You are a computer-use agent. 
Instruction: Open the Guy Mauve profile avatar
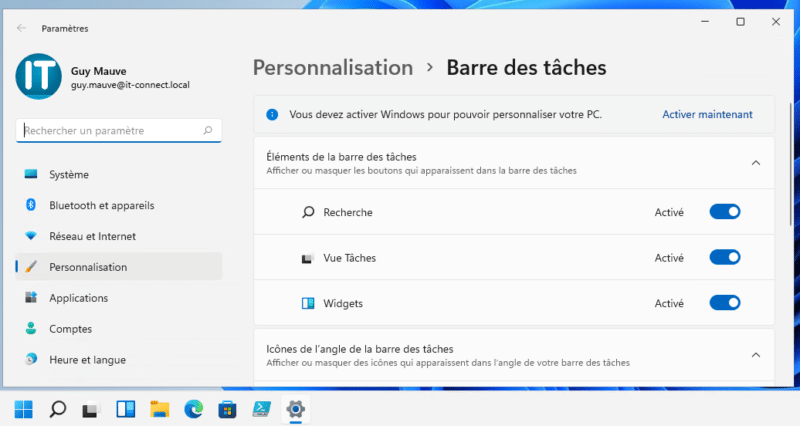click(39, 77)
